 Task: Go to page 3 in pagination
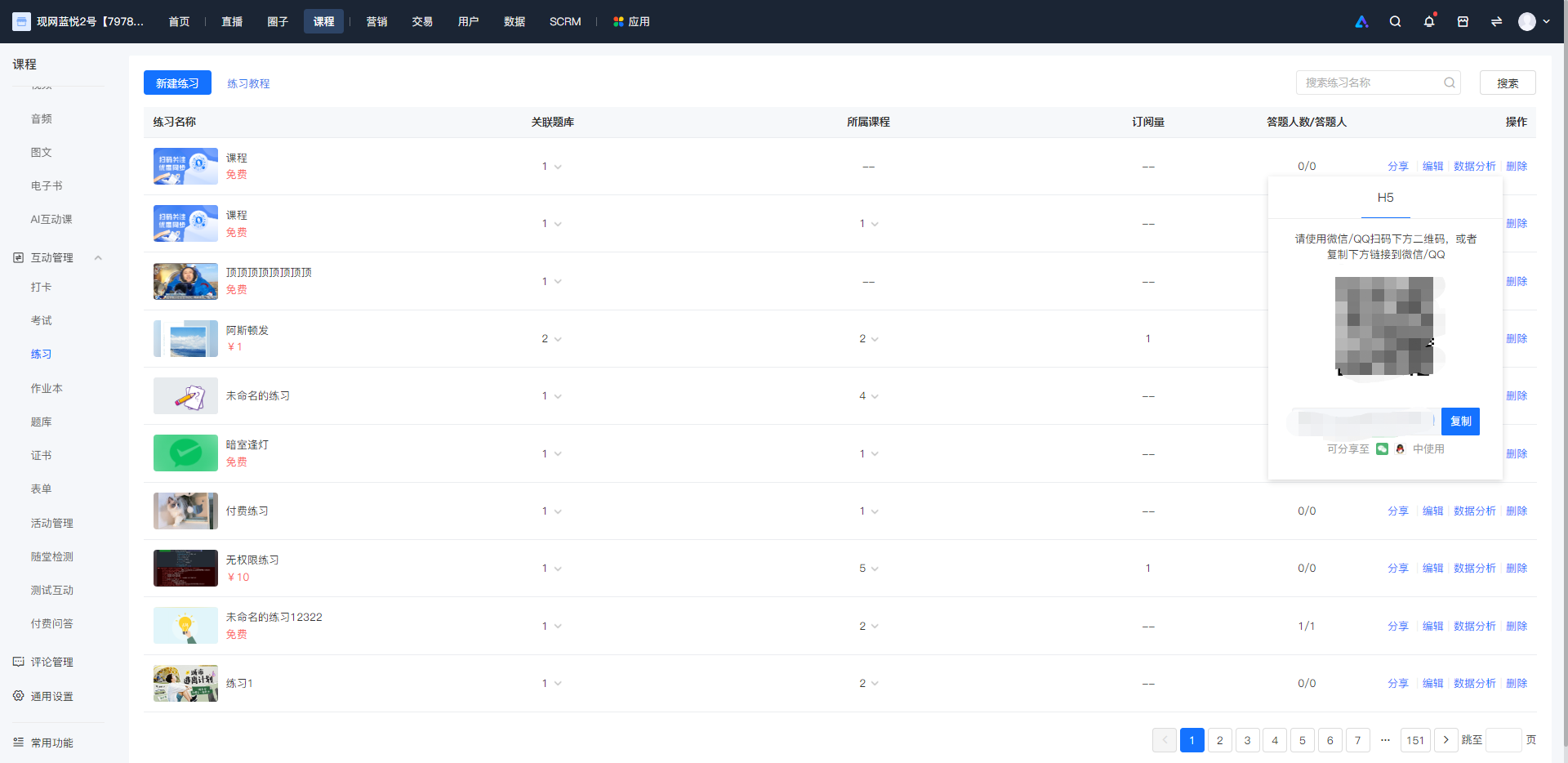(x=1247, y=740)
